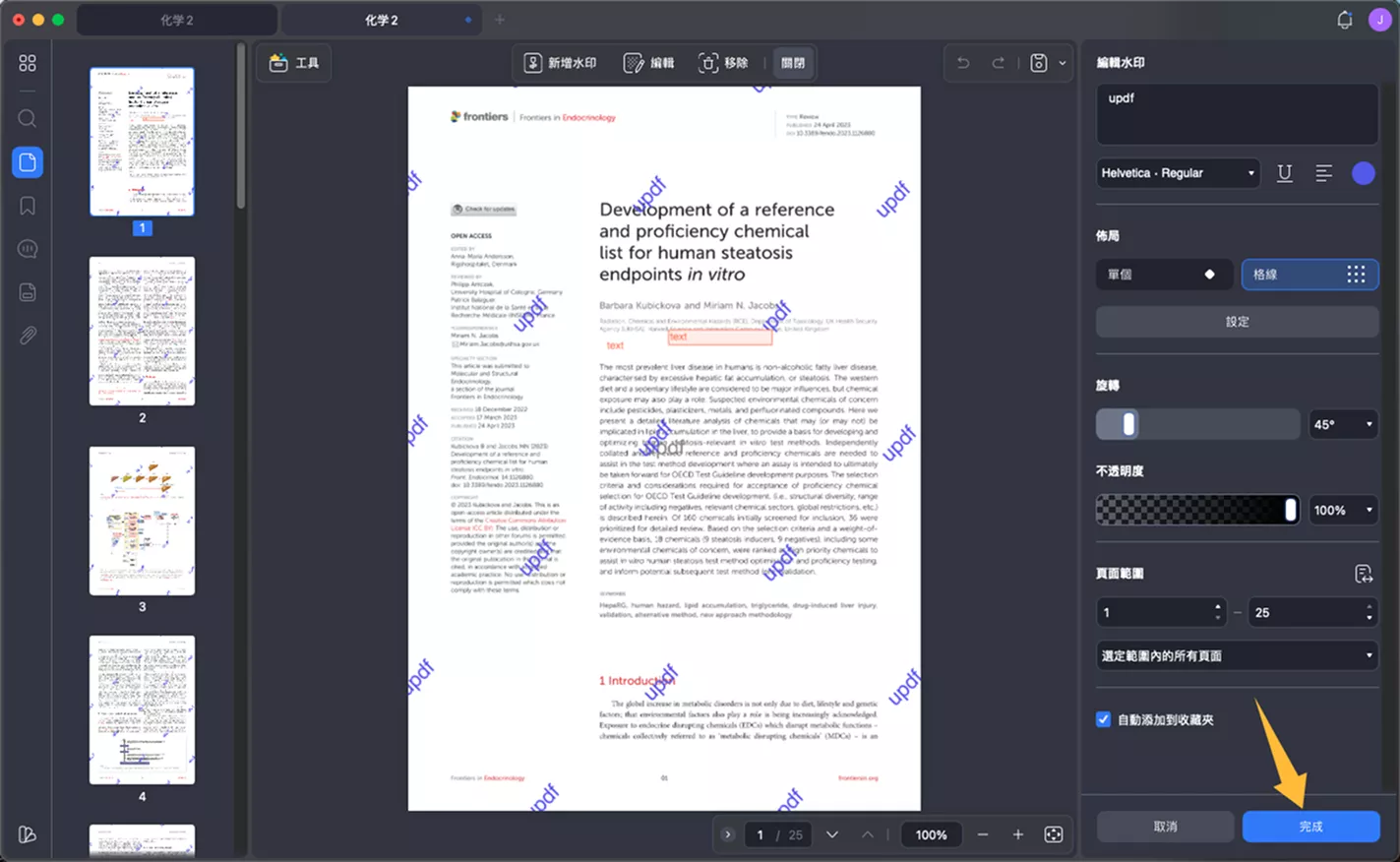1400x862 pixels.
Task: Click the save file icon
Action: point(1038,63)
